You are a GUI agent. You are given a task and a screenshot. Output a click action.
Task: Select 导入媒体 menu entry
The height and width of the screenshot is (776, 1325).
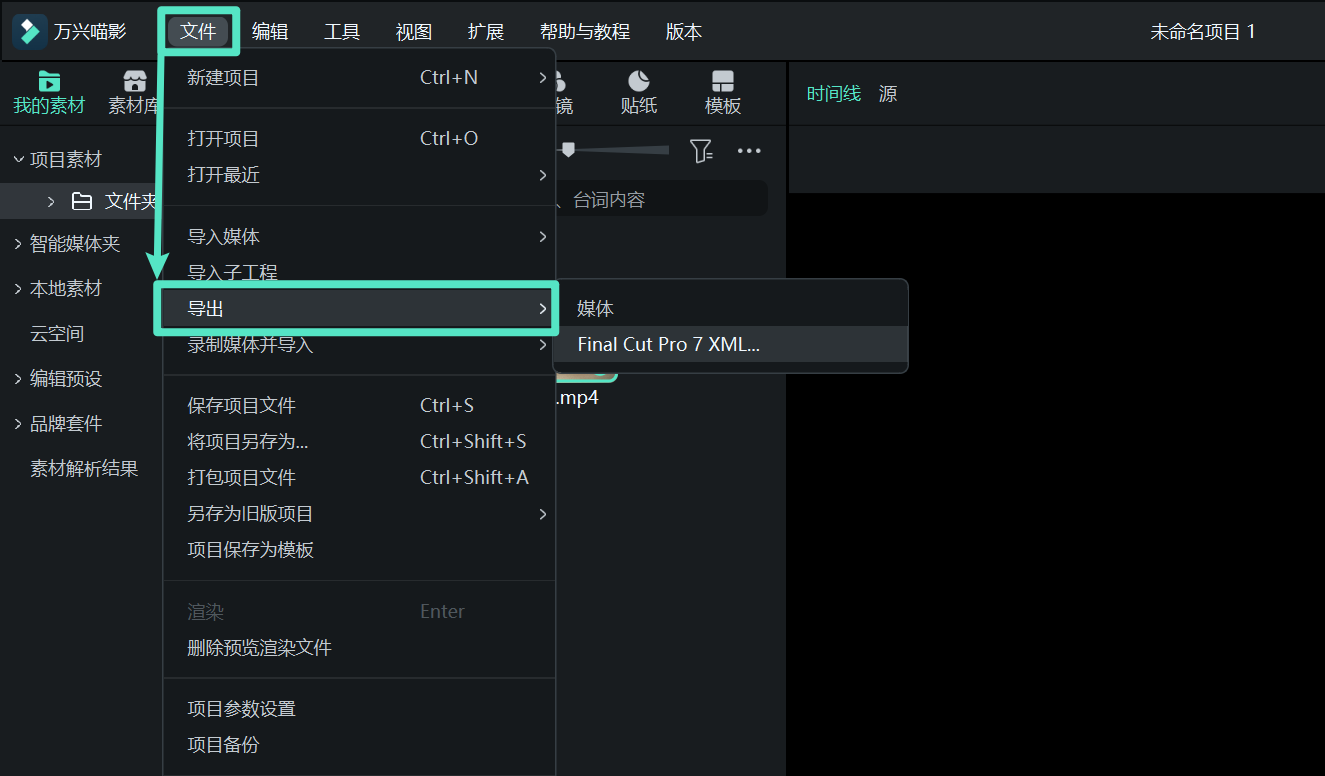click(x=359, y=236)
